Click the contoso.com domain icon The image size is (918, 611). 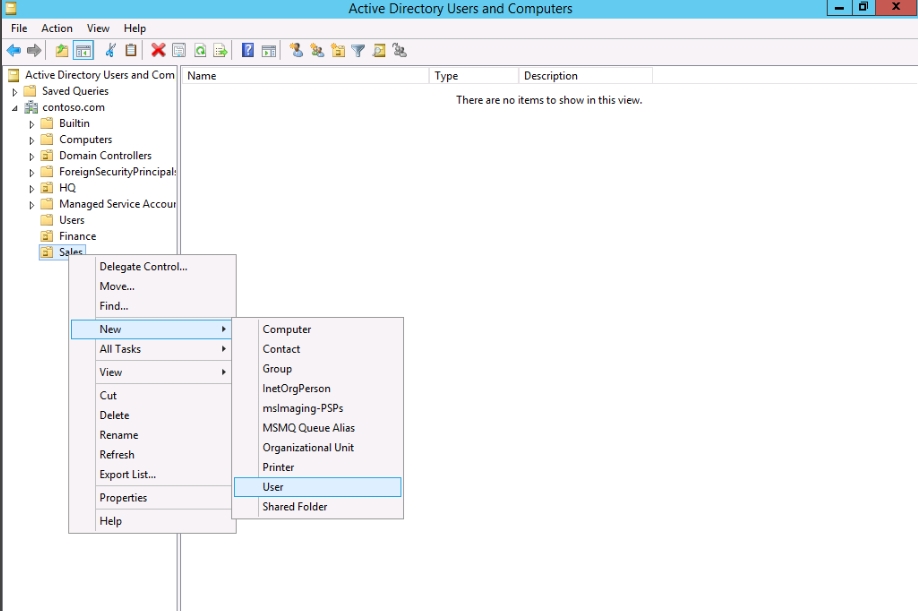click(31, 107)
